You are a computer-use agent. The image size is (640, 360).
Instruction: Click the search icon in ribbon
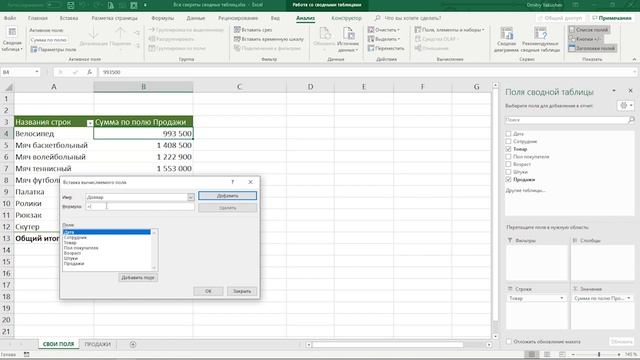pos(378,18)
